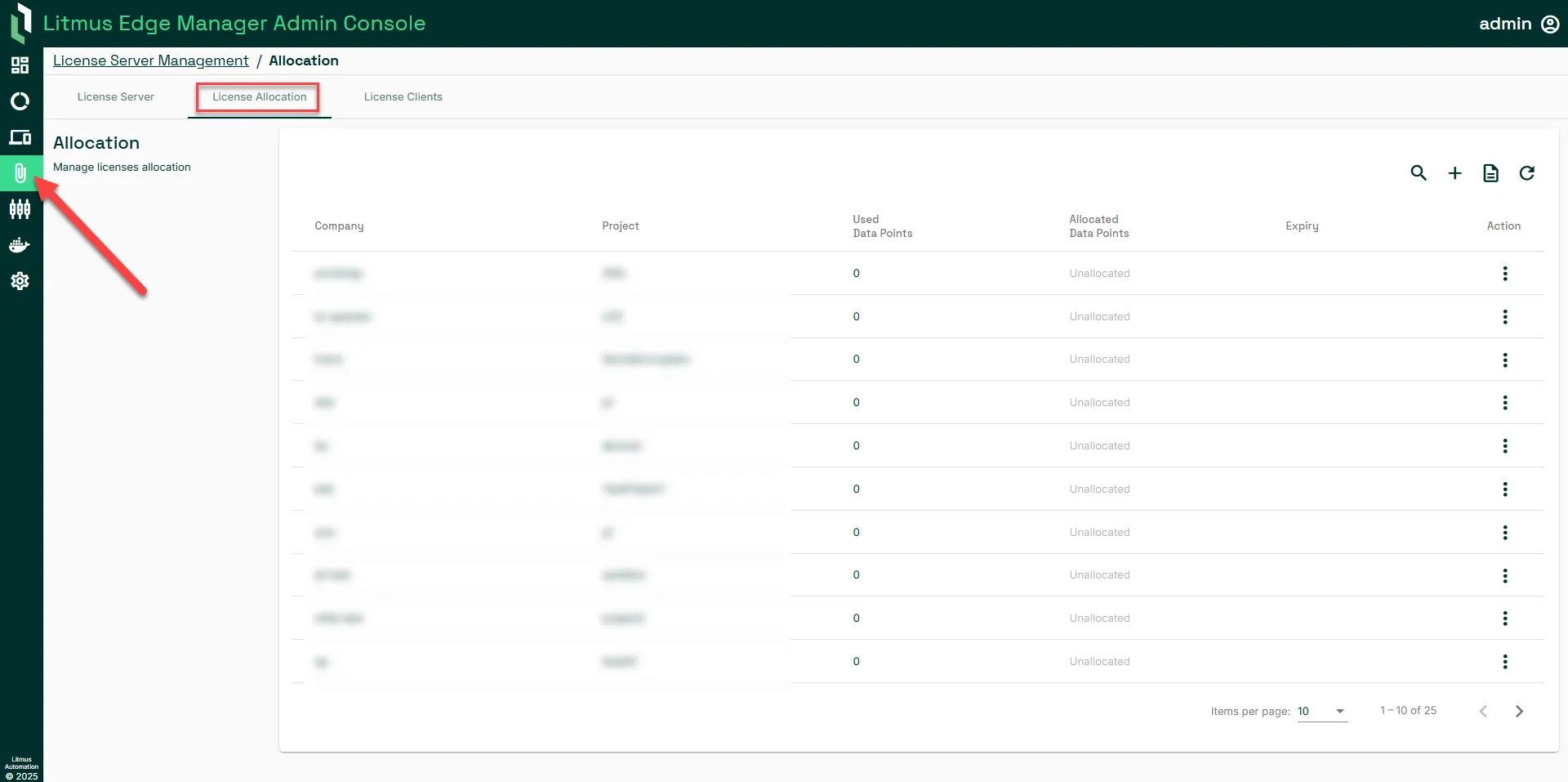Click the plus add allocation icon

(1454, 173)
